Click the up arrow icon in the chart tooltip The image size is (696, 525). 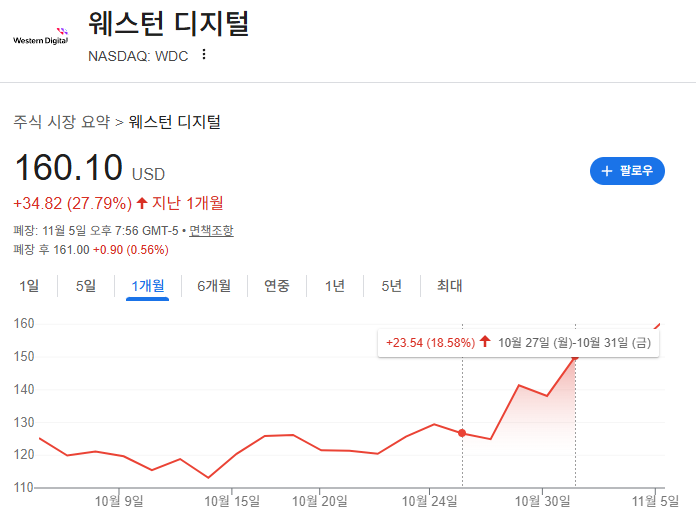(x=485, y=342)
